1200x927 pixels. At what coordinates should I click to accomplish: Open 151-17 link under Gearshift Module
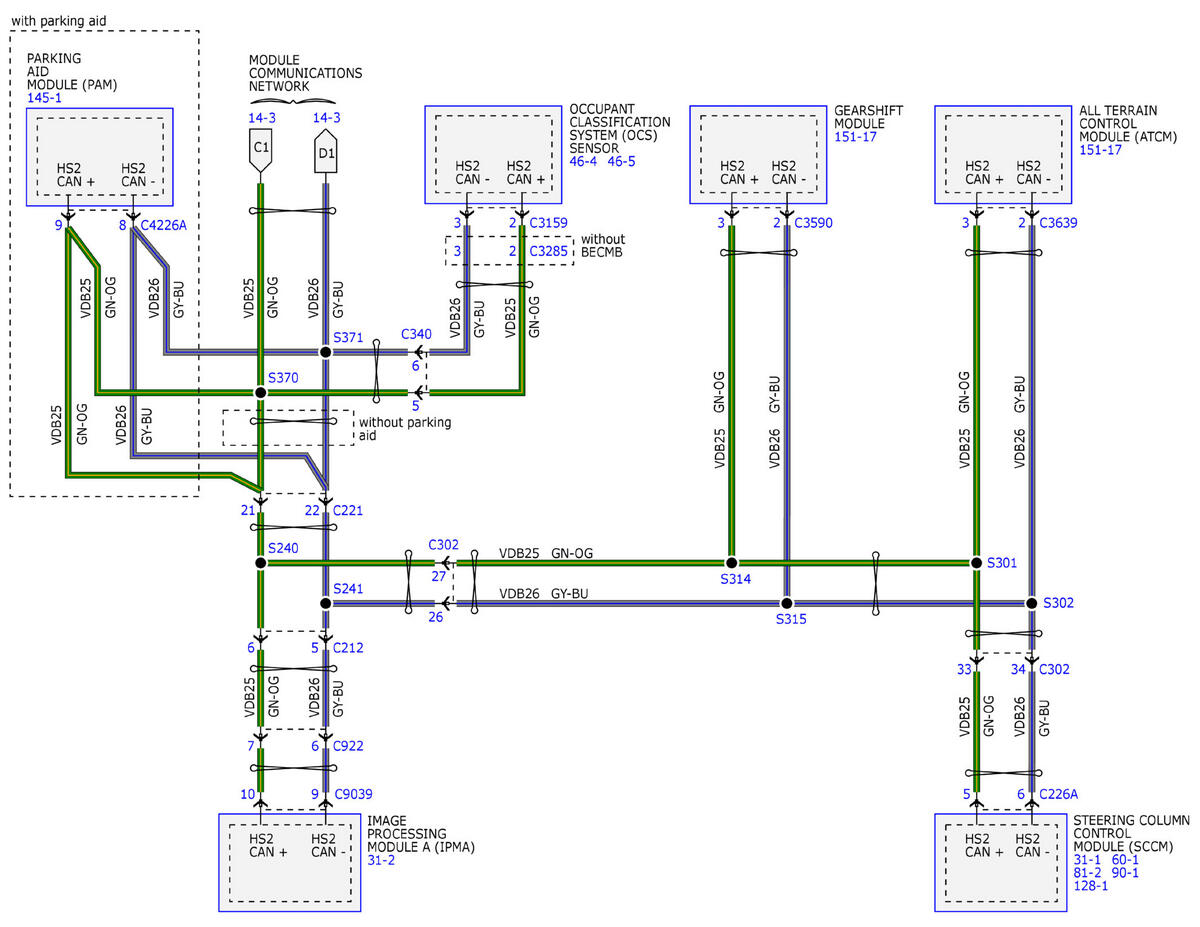click(x=855, y=136)
